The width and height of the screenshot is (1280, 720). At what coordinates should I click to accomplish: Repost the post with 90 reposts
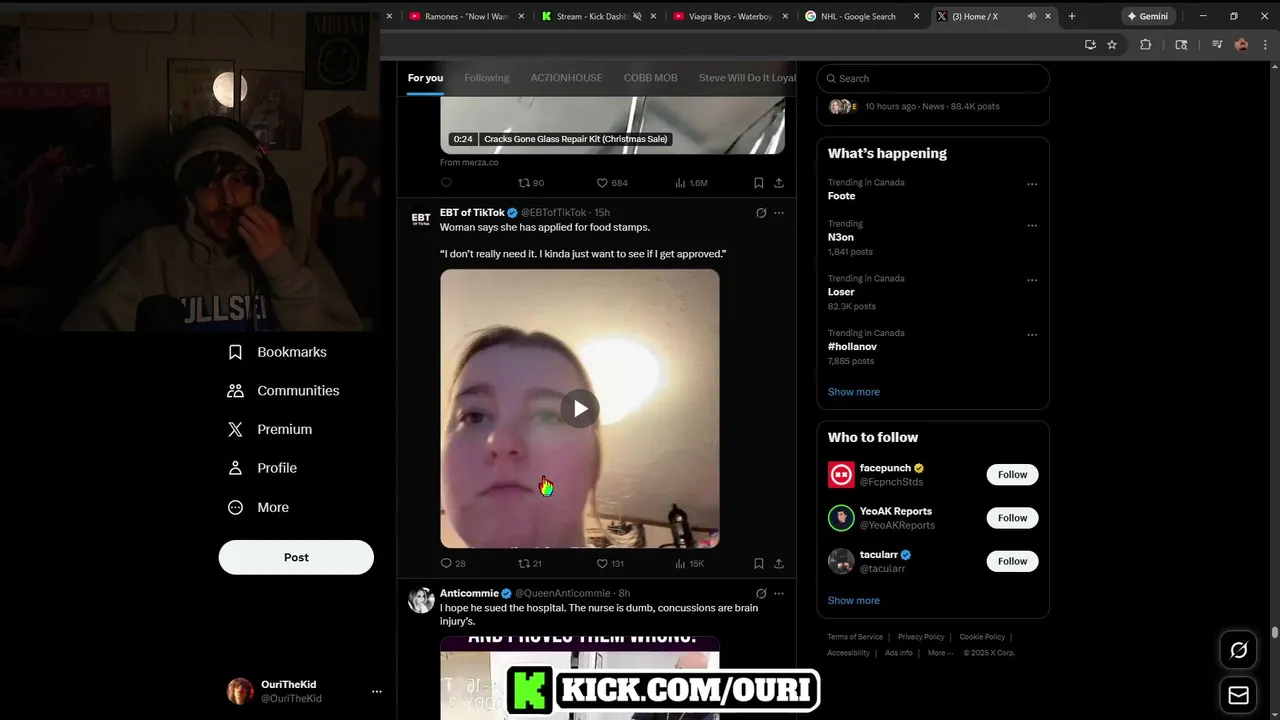[x=531, y=183]
